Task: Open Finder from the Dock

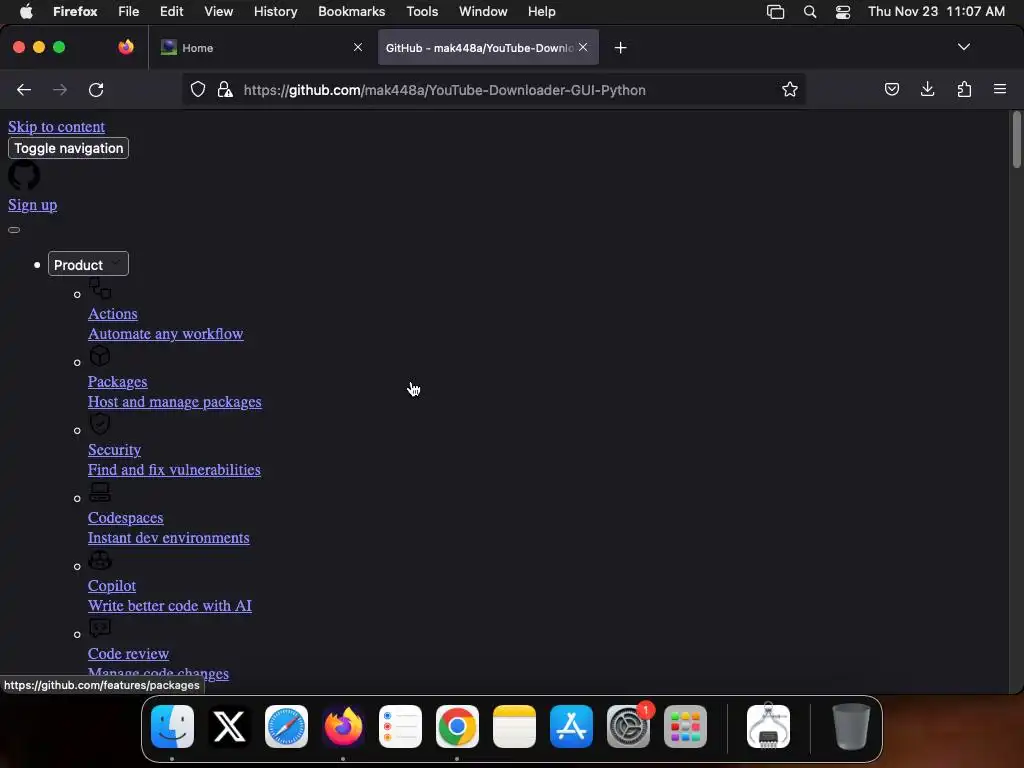Action: click(172, 726)
